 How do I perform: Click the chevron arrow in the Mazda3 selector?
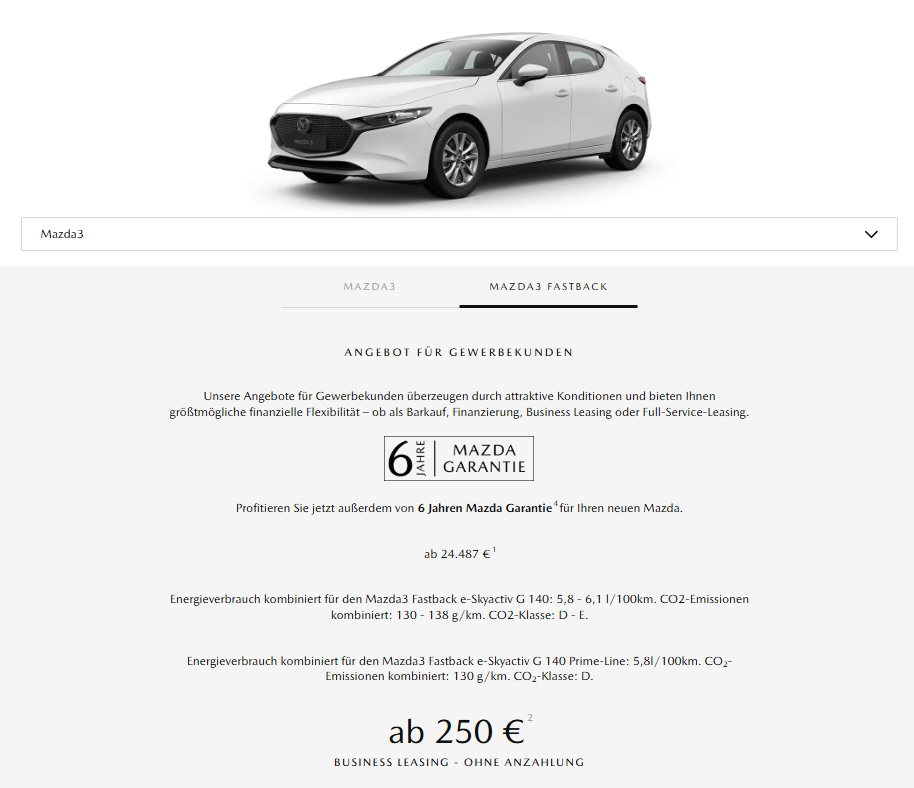[x=871, y=234]
